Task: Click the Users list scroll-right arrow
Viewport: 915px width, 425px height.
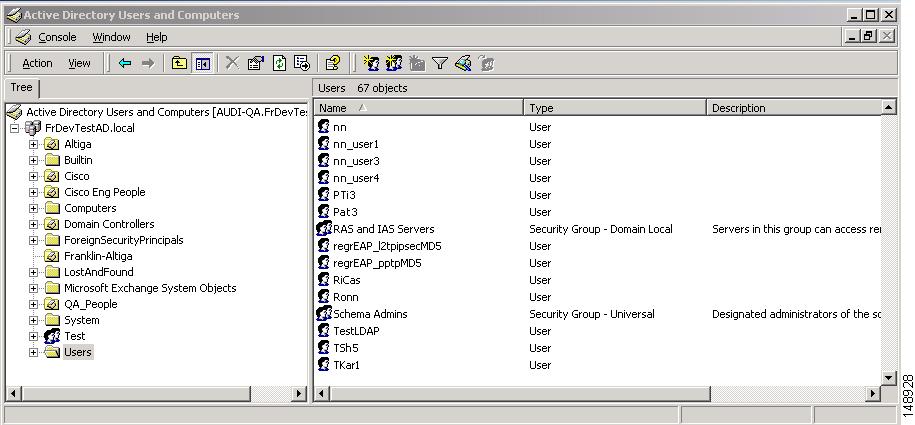Action: point(873,393)
